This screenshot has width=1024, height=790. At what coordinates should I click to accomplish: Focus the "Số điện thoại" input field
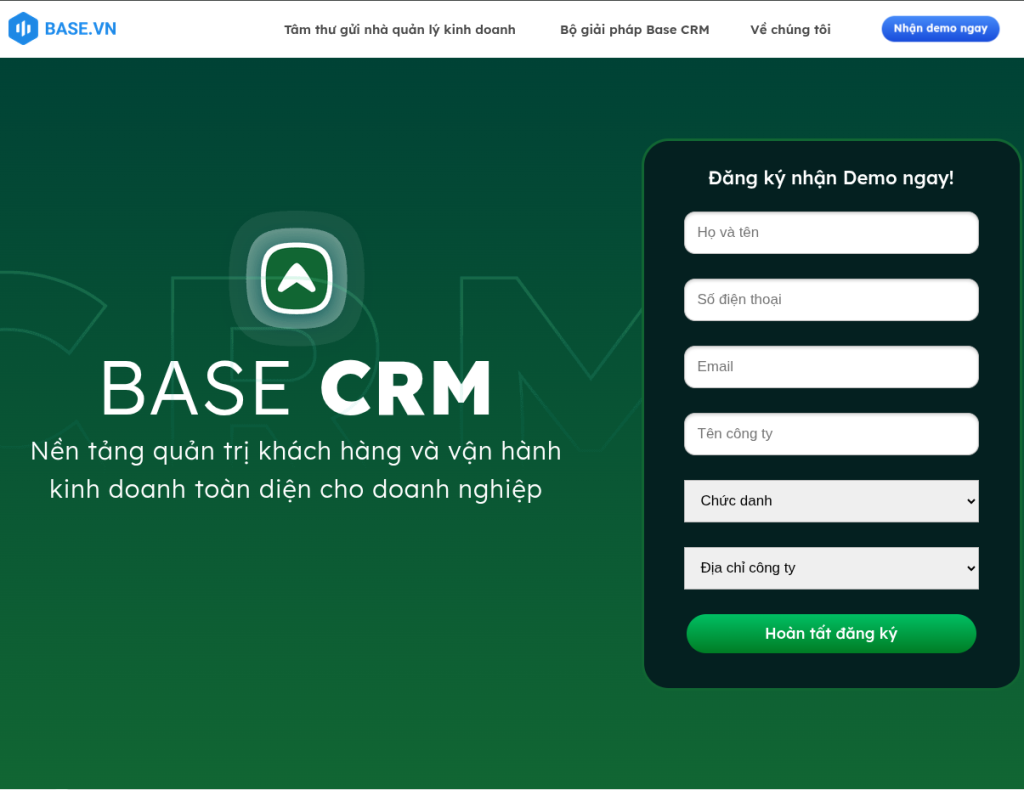coord(831,300)
